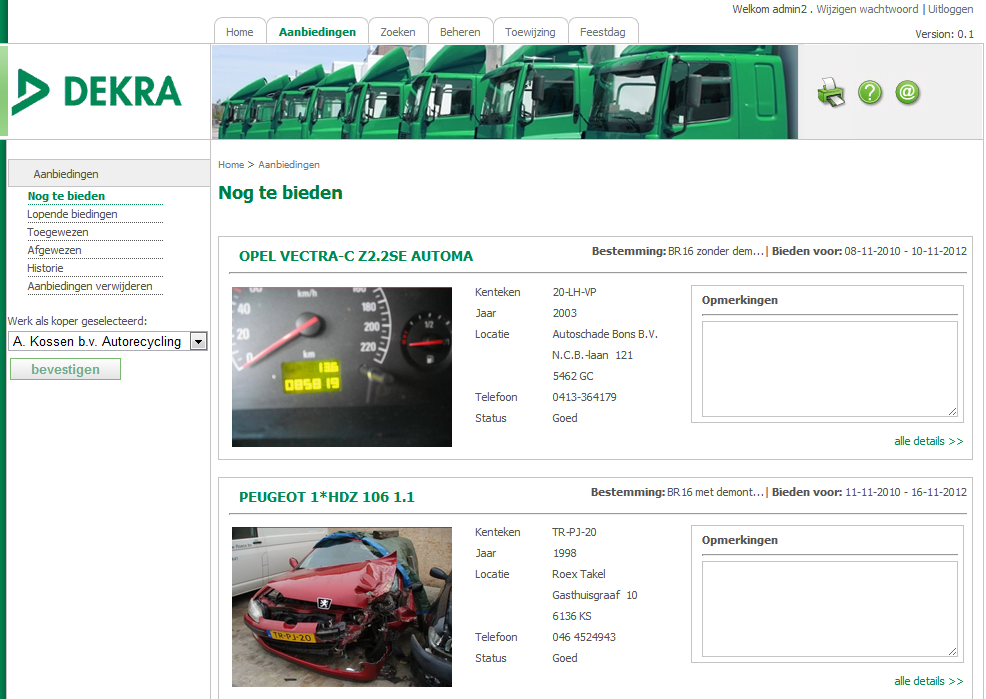The width and height of the screenshot is (986, 699).
Task: Click bid period 11-11-2010 - 16-11-2012
Action: [x=906, y=492]
